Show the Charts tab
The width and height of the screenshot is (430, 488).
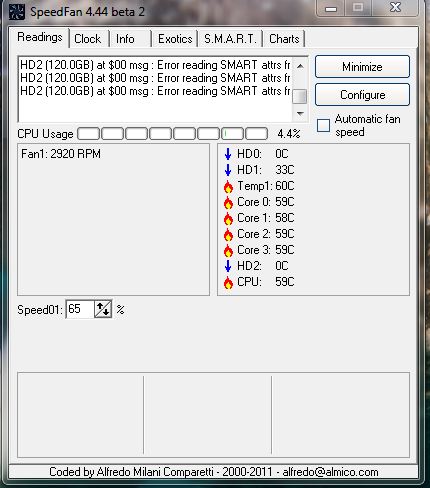tap(284, 39)
